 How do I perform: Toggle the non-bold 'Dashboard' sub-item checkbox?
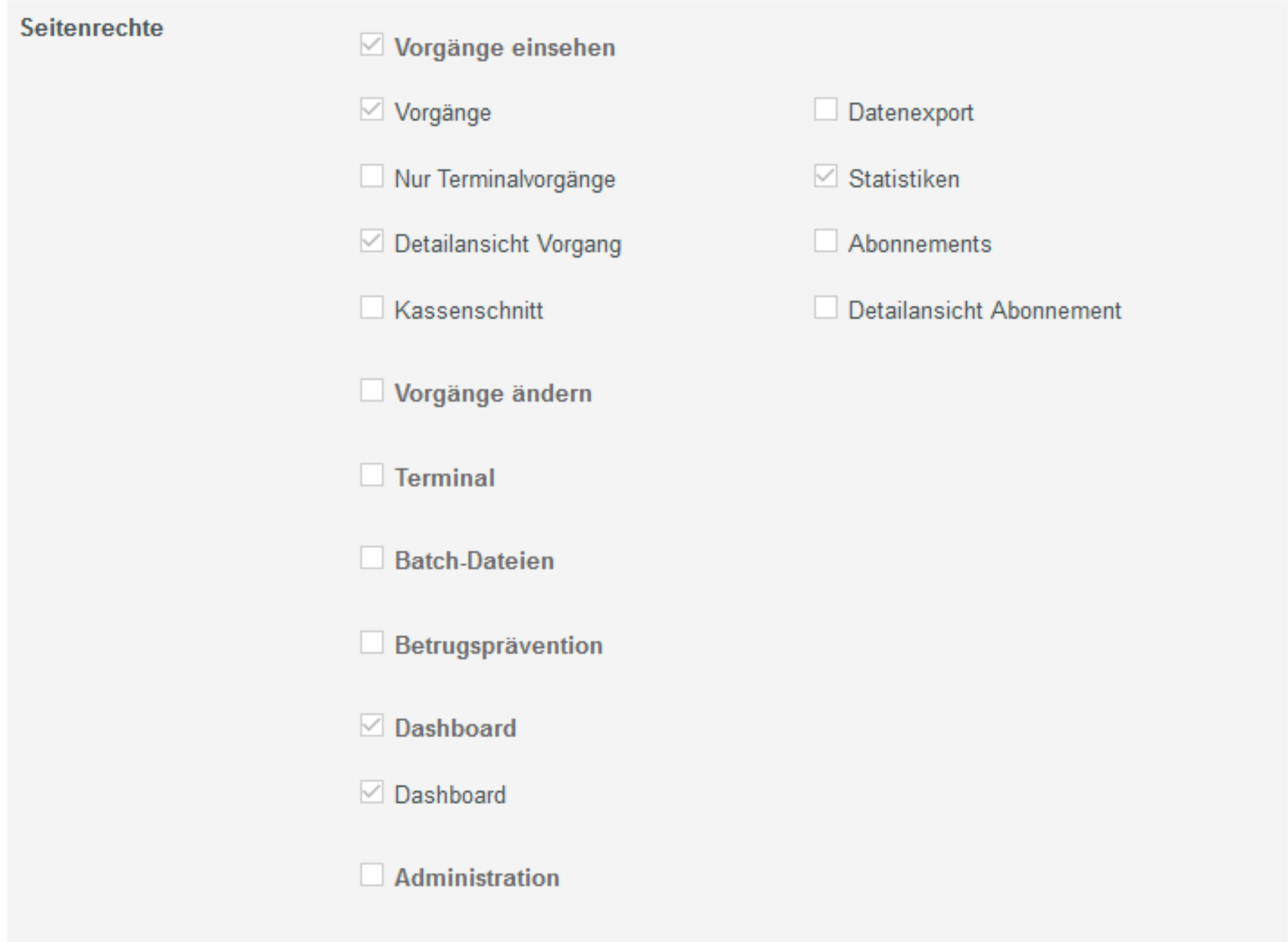point(371,792)
